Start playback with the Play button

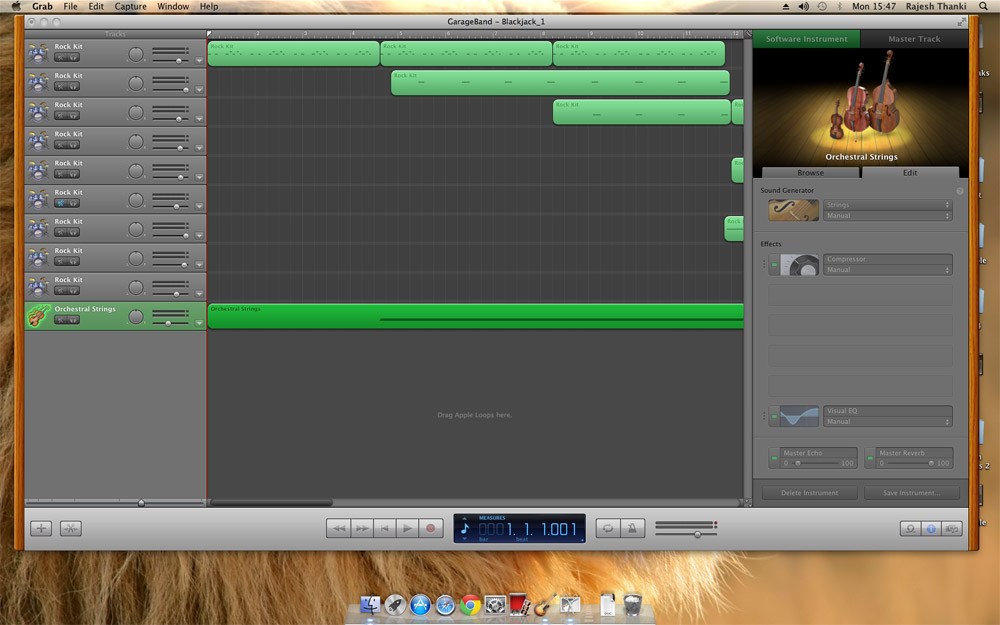pyautogui.click(x=408, y=528)
